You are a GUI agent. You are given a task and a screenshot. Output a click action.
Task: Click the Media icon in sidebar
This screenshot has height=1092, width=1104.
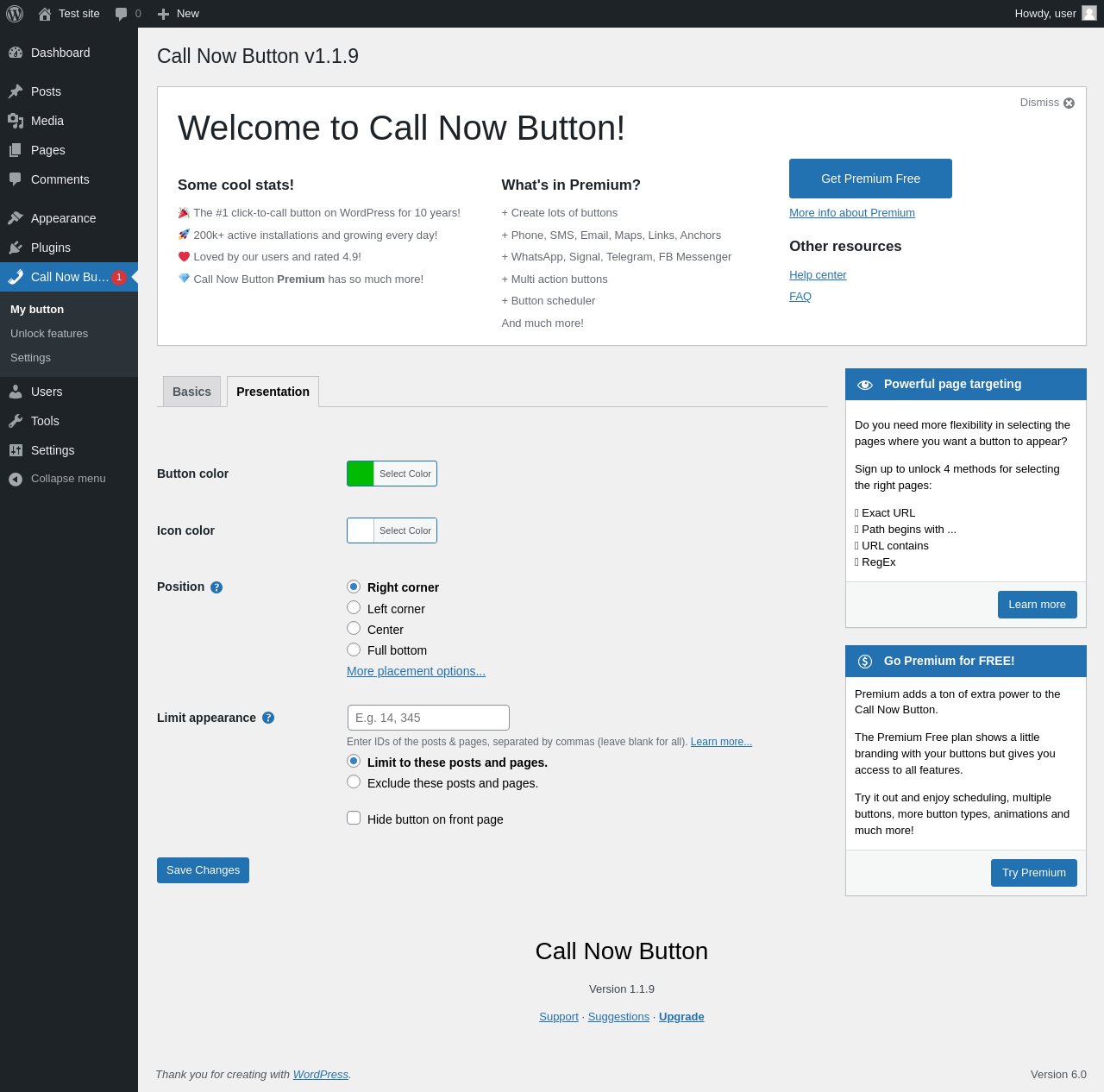click(16, 121)
